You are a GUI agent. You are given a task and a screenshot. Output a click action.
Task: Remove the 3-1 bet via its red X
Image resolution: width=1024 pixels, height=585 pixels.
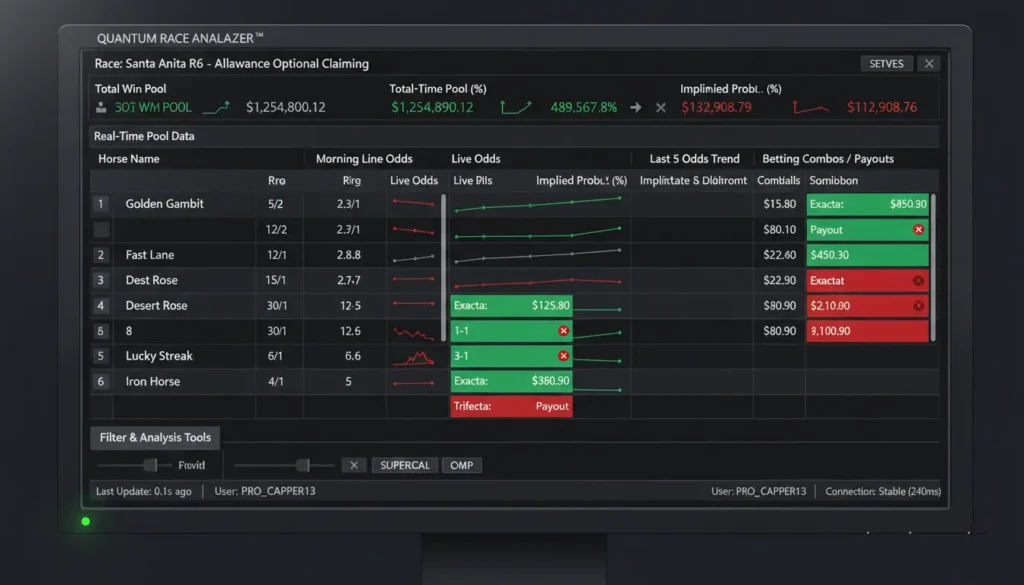563,356
